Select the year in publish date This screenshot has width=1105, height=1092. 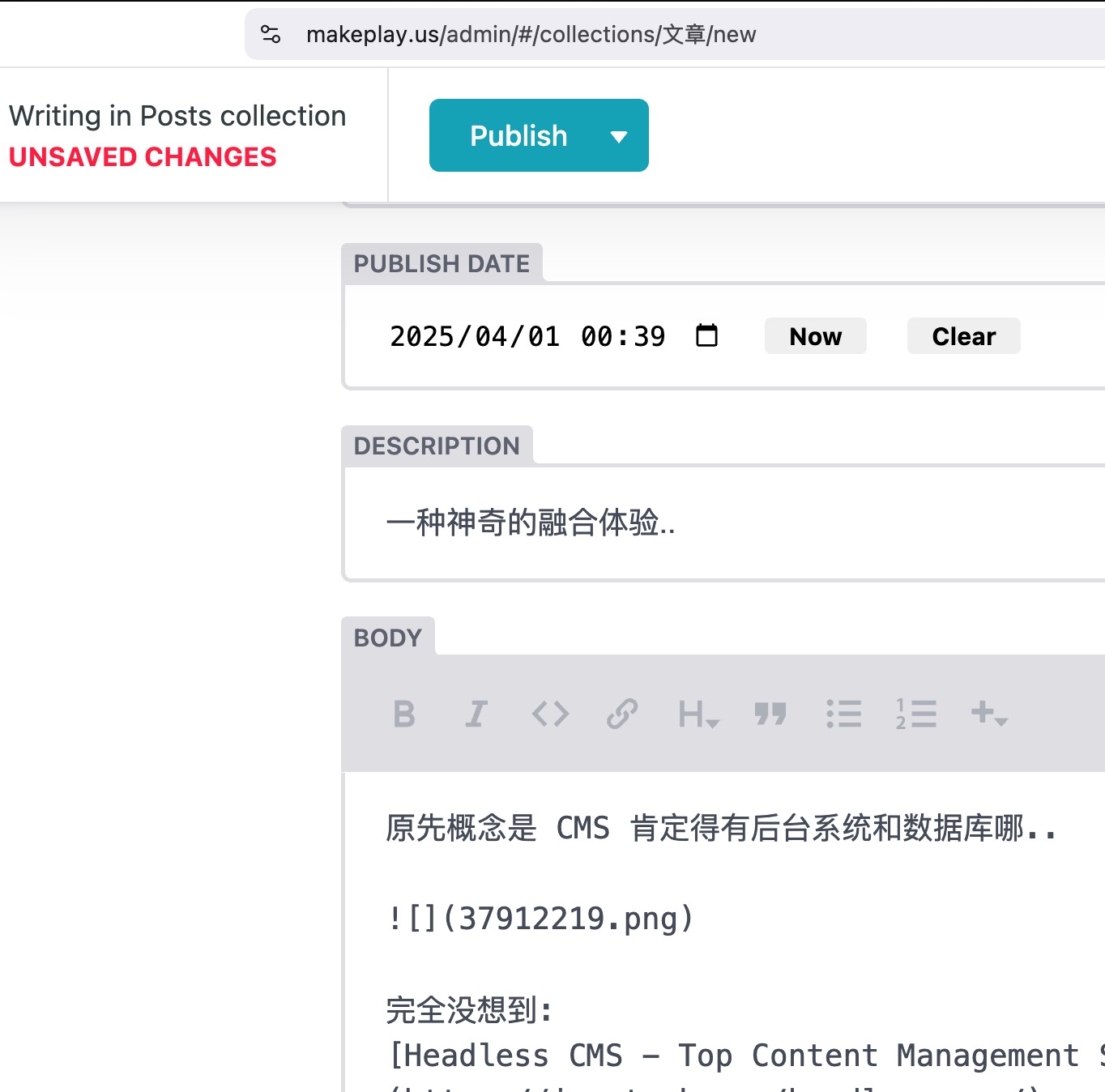[421, 336]
